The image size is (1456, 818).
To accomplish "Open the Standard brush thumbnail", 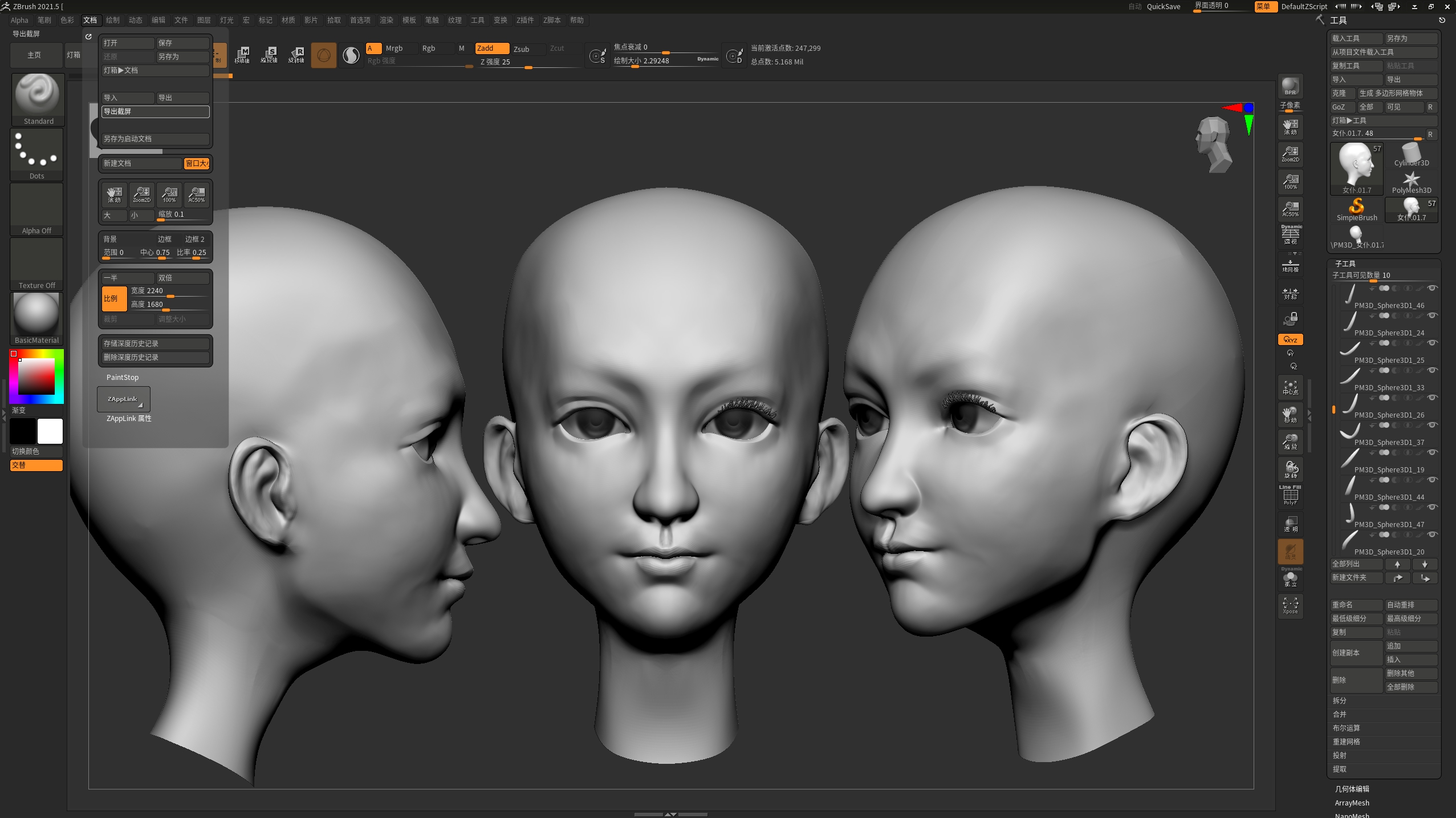I will [x=38, y=99].
